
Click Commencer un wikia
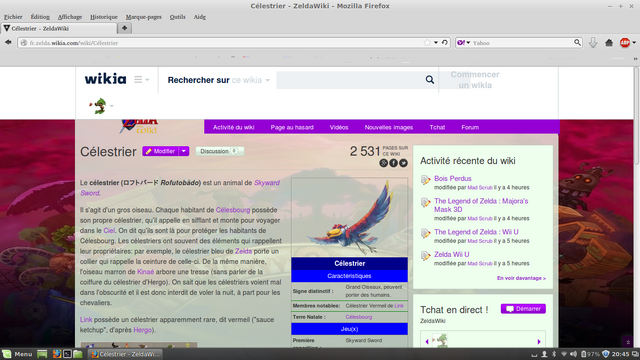point(475,80)
